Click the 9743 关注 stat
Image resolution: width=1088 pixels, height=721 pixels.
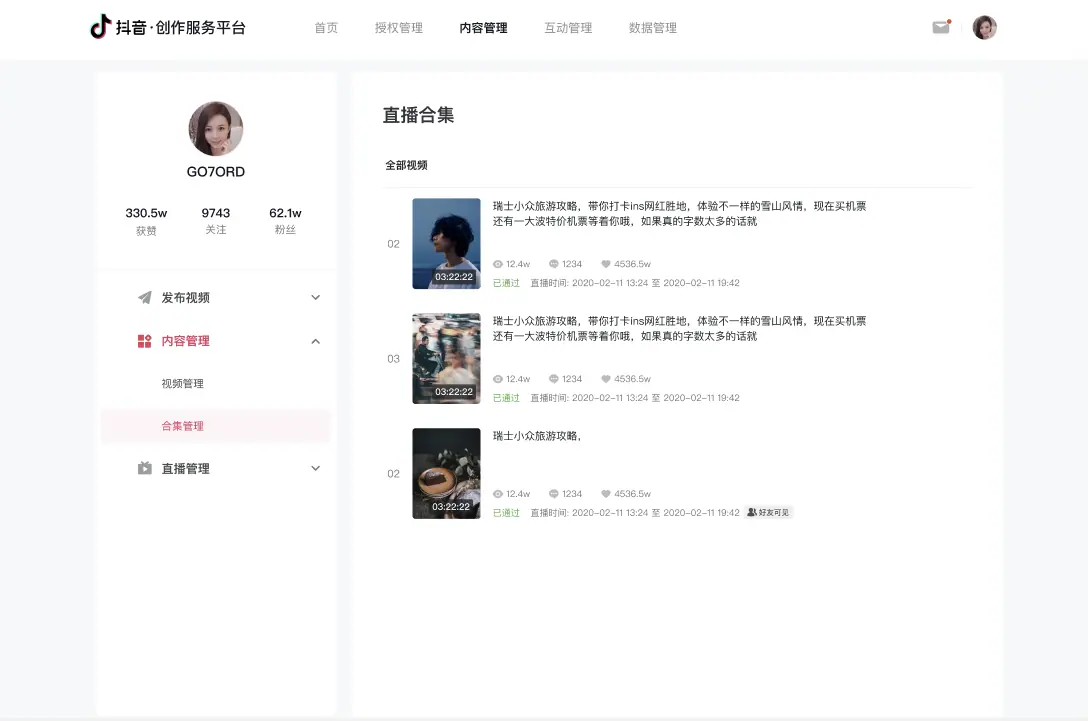click(216, 221)
